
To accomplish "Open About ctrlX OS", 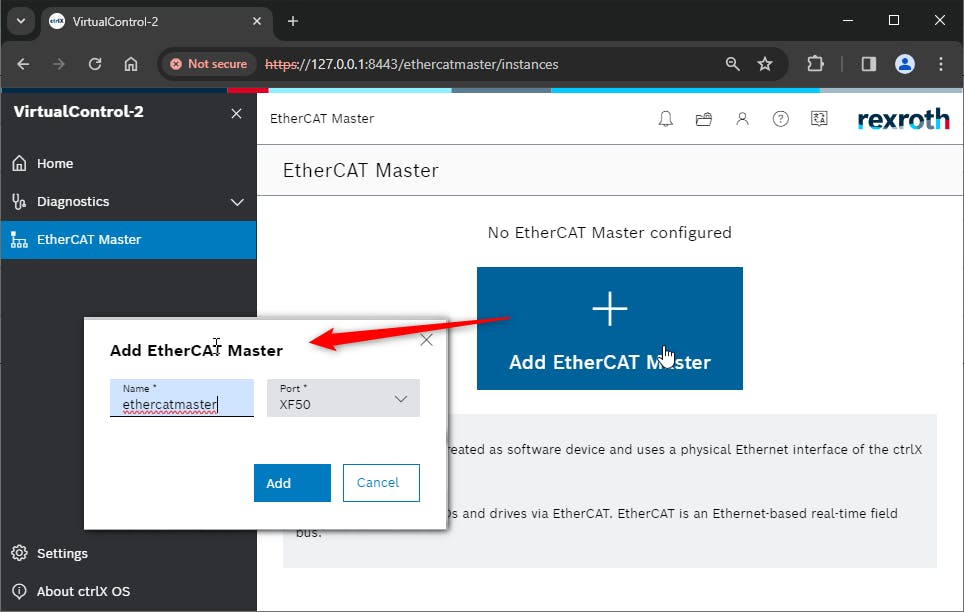I will (128, 592).
